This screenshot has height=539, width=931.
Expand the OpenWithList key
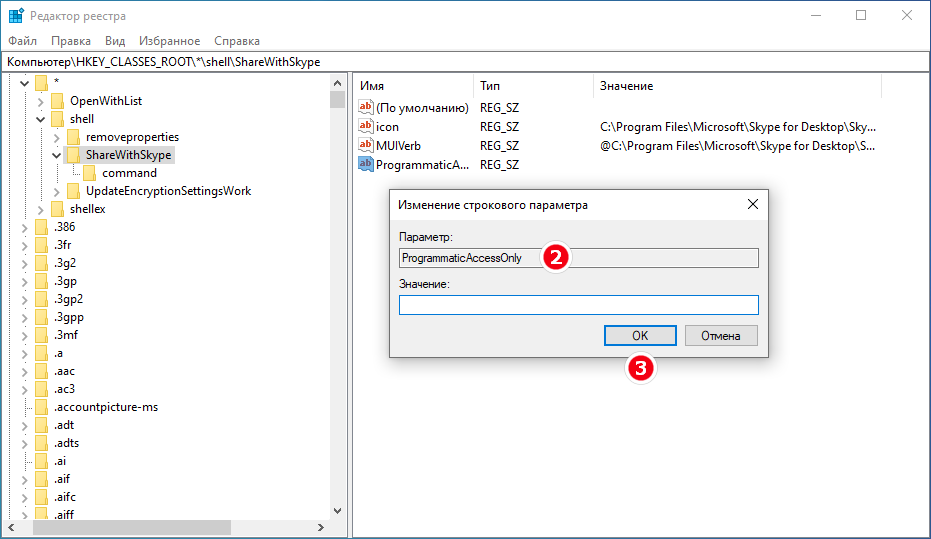(x=40, y=102)
